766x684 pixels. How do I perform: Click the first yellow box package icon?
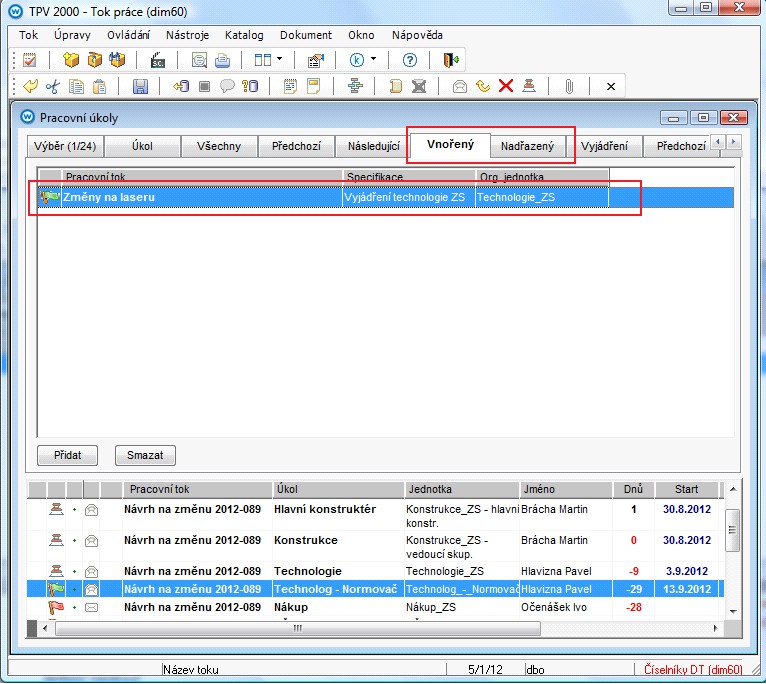(x=71, y=60)
